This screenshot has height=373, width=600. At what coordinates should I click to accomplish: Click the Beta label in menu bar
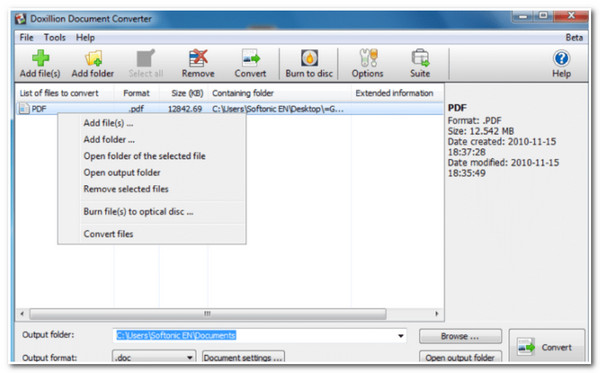pos(574,37)
